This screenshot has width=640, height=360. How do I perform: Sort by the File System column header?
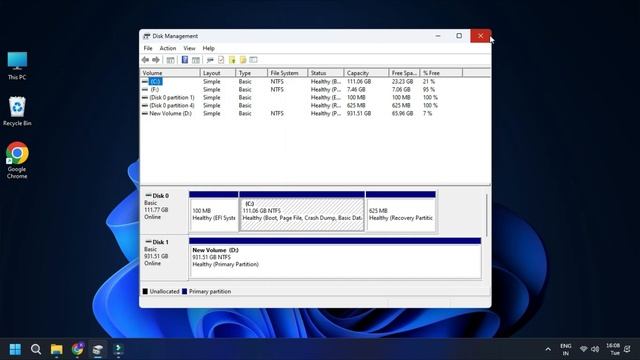coord(287,73)
